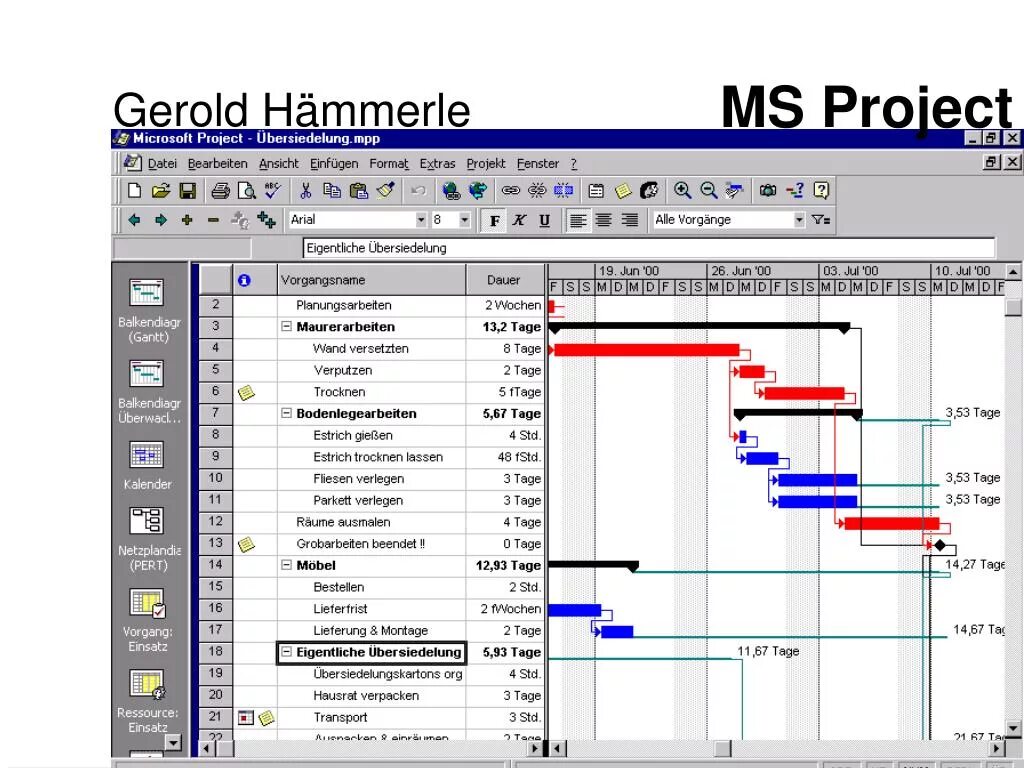This screenshot has width=1024, height=768.
Task: Open the font size 8 dropdown
Action: [464, 220]
